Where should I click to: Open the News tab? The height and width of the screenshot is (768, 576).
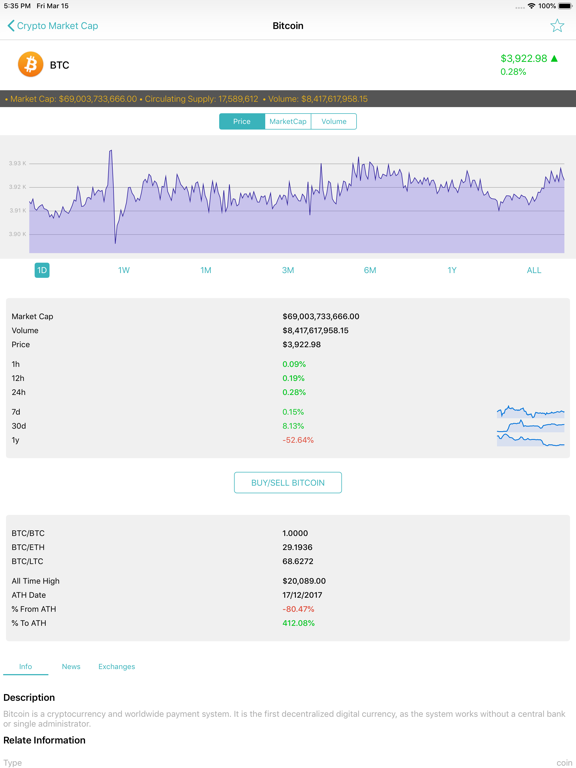click(71, 667)
